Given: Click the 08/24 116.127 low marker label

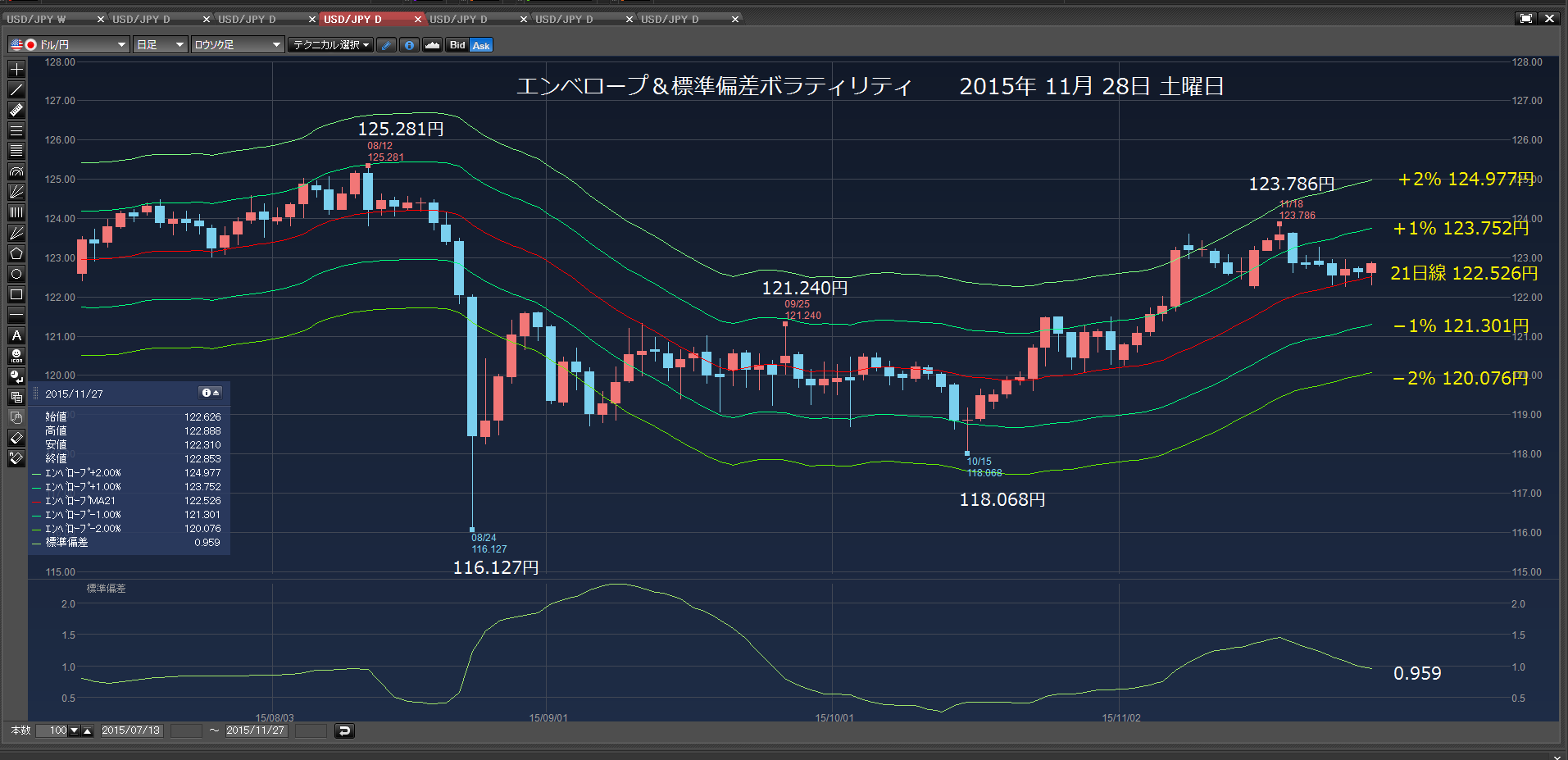Looking at the screenshot, I should pos(489,544).
